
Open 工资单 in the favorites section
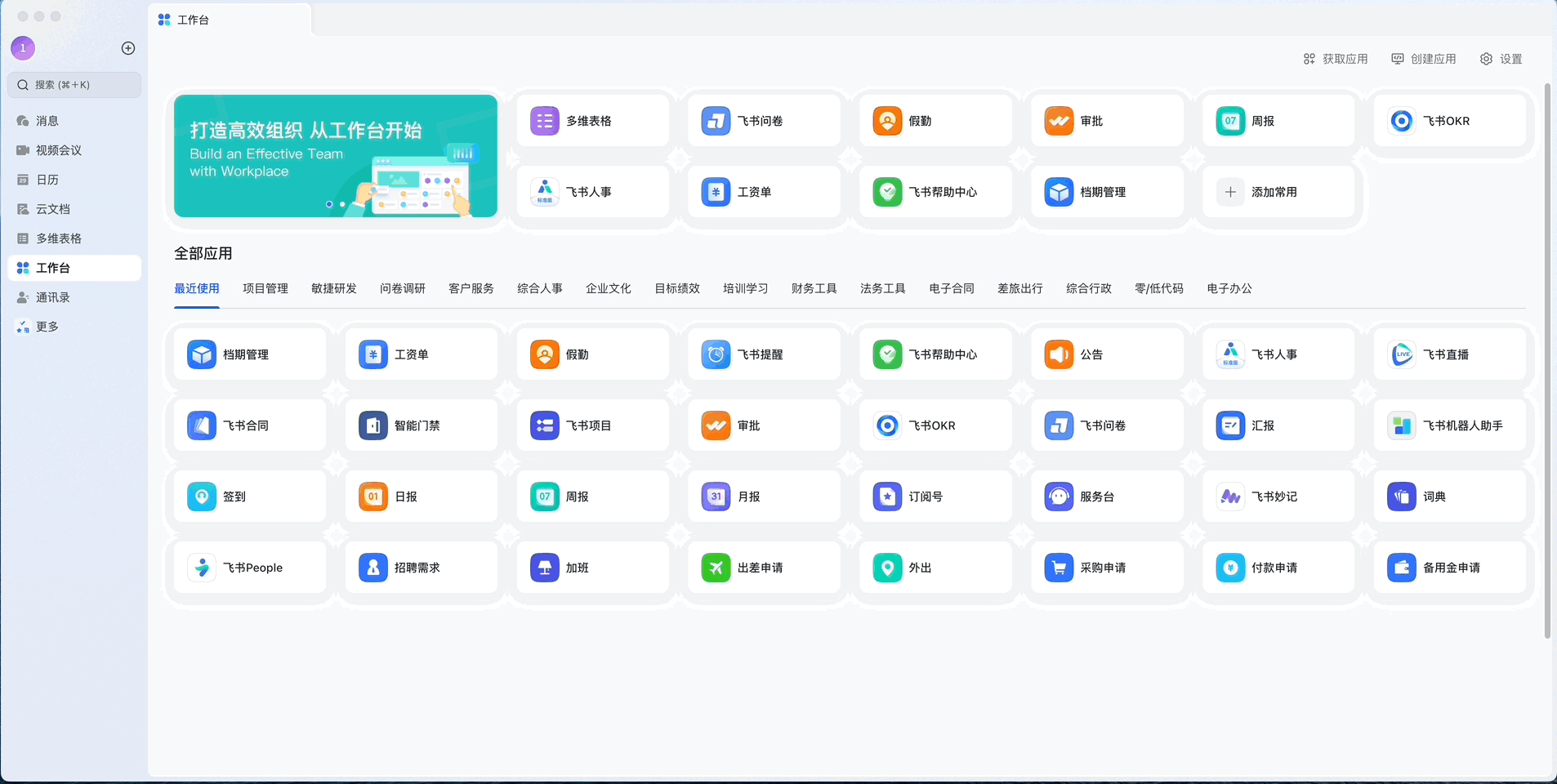tap(765, 192)
